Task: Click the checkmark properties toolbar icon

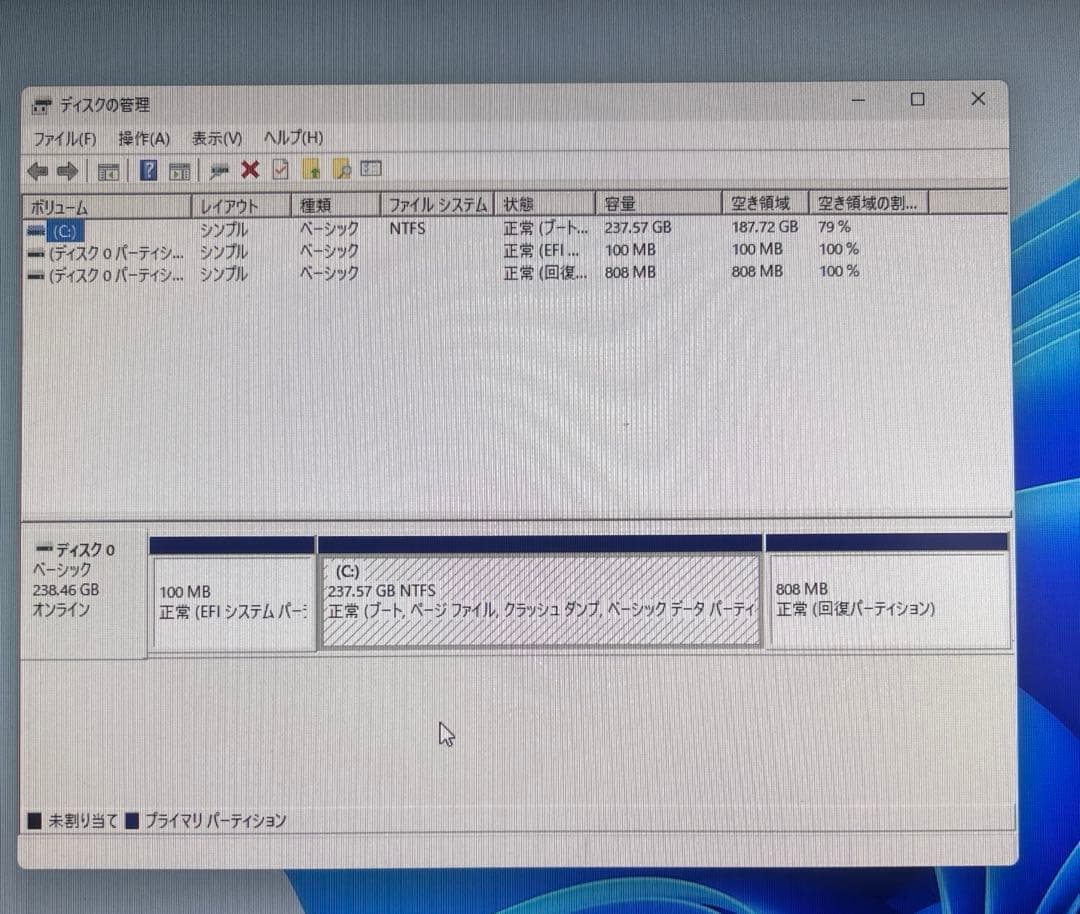Action: 280,170
